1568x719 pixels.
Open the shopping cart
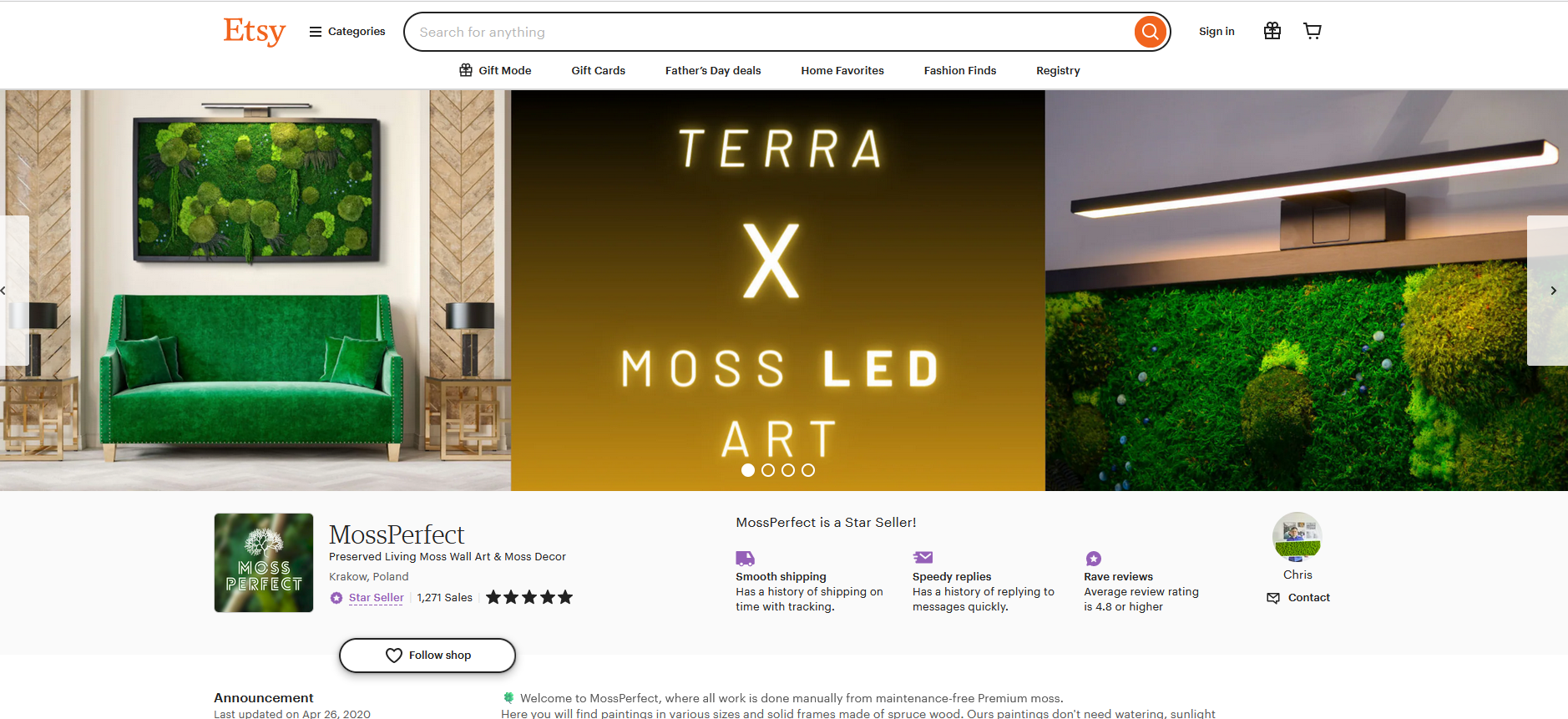pyautogui.click(x=1312, y=31)
